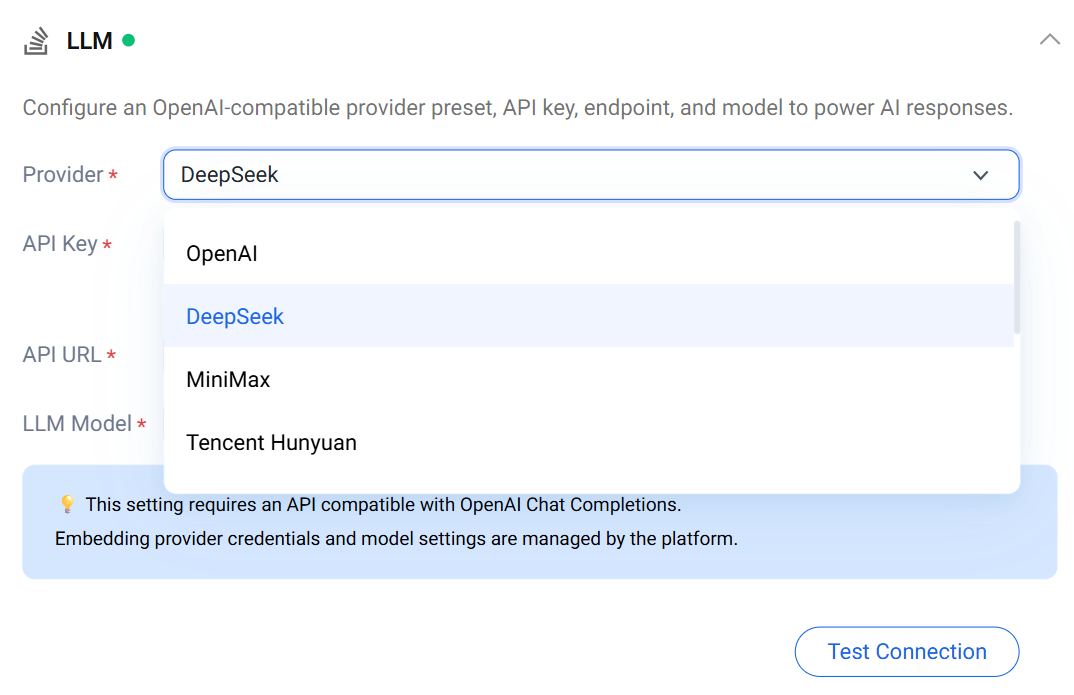Click the Provider field label
Screen dimensions: 1074x695
pyautogui.click(x=63, y=175)
